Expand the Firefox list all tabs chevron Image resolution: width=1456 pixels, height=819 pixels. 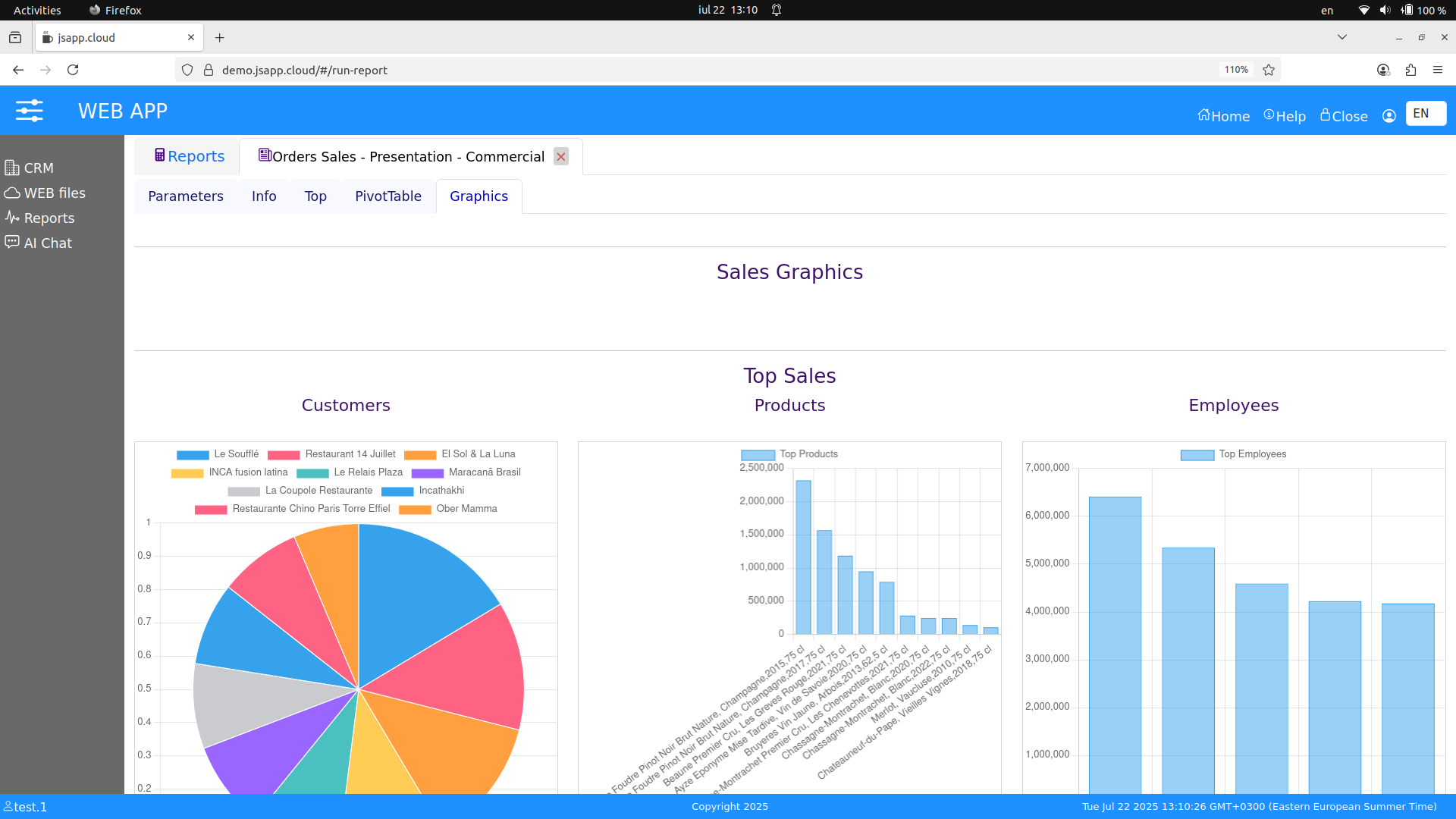(x=1341, y=37)
